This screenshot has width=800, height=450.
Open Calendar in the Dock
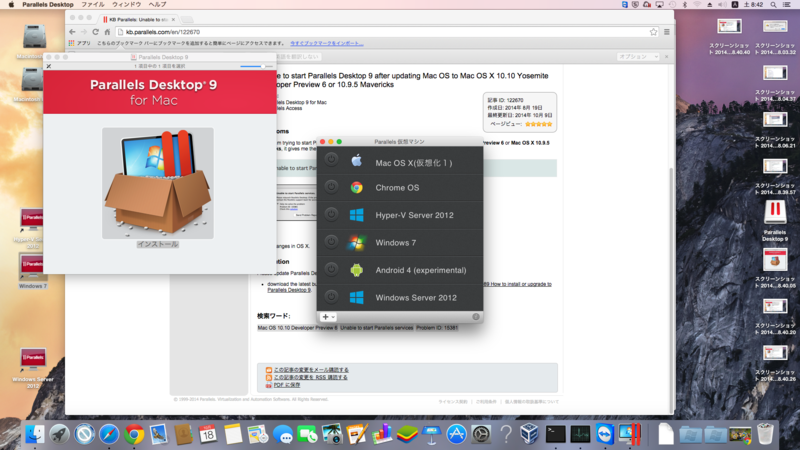point(208,434)
